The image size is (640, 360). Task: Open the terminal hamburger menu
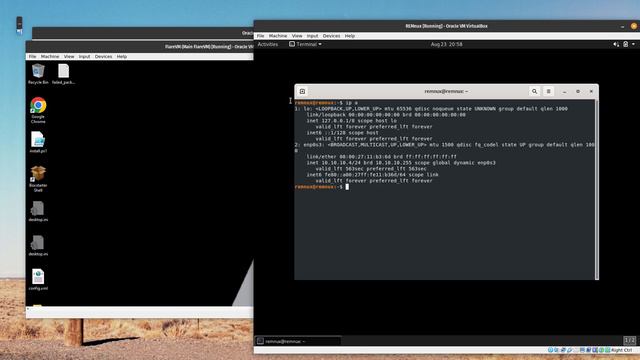point(549,91)
